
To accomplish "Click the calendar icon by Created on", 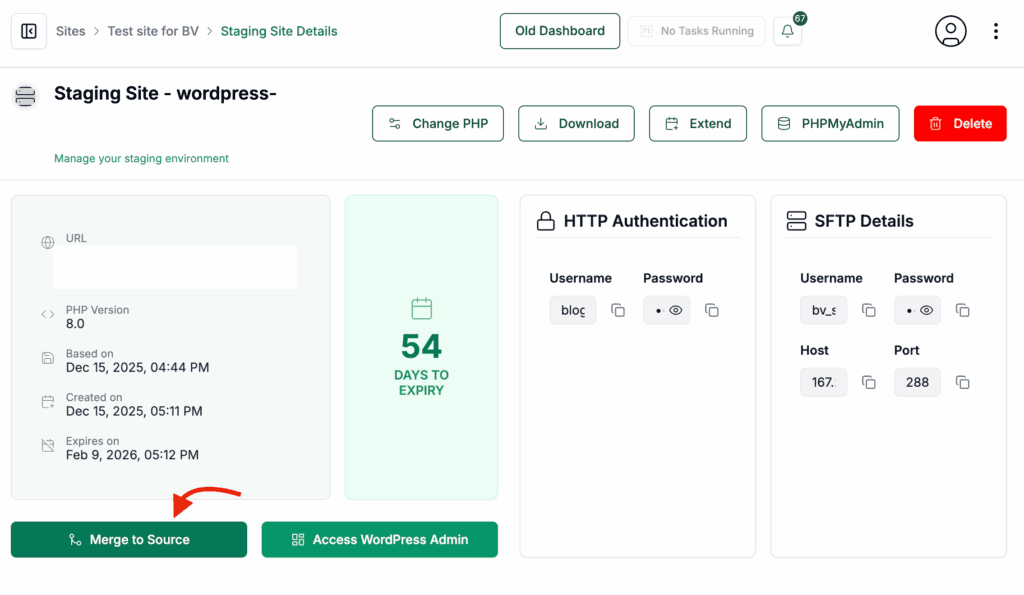I will 48,402.
